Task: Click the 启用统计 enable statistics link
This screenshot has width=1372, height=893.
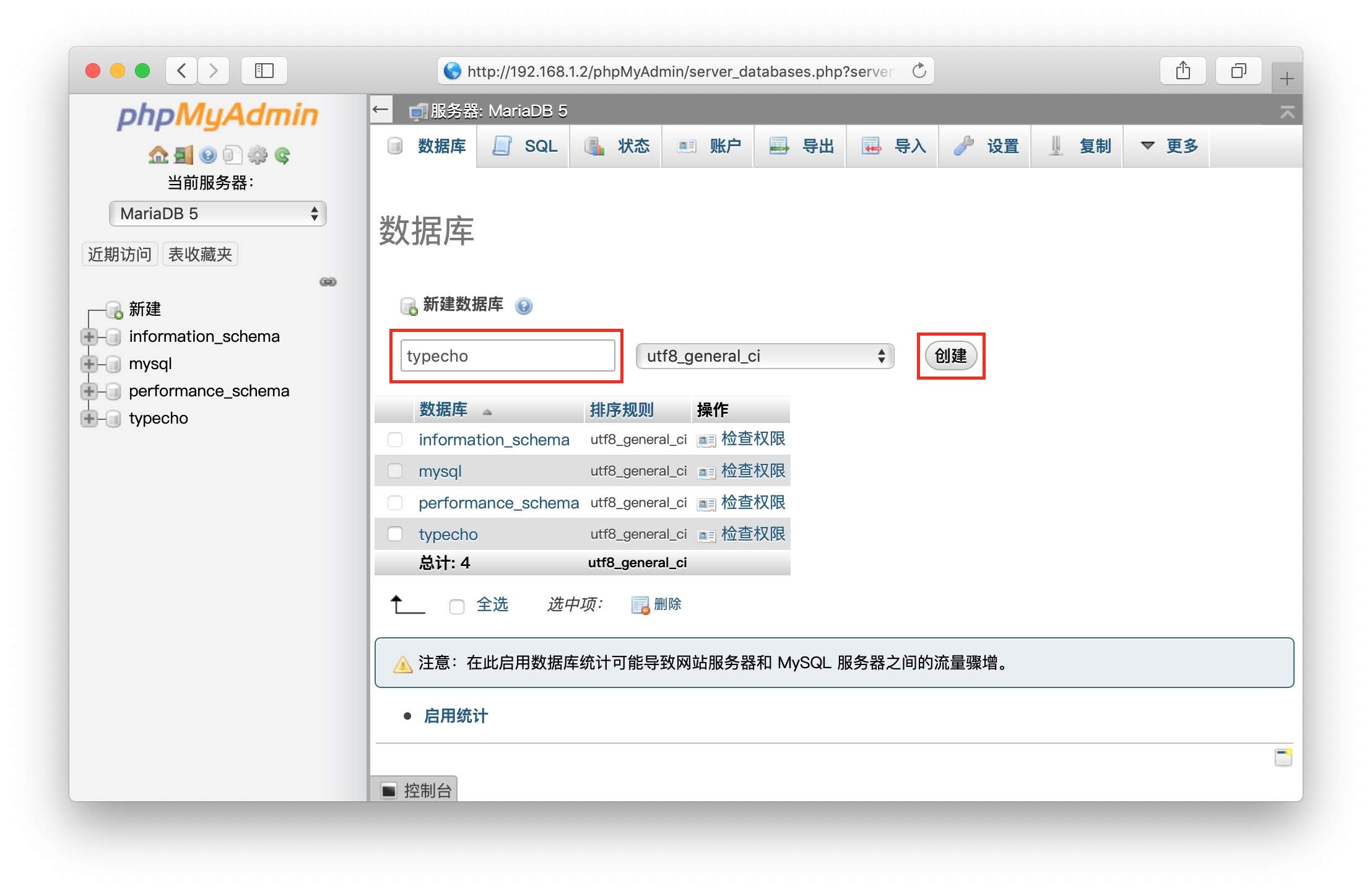Action: [x=456, y=717]
